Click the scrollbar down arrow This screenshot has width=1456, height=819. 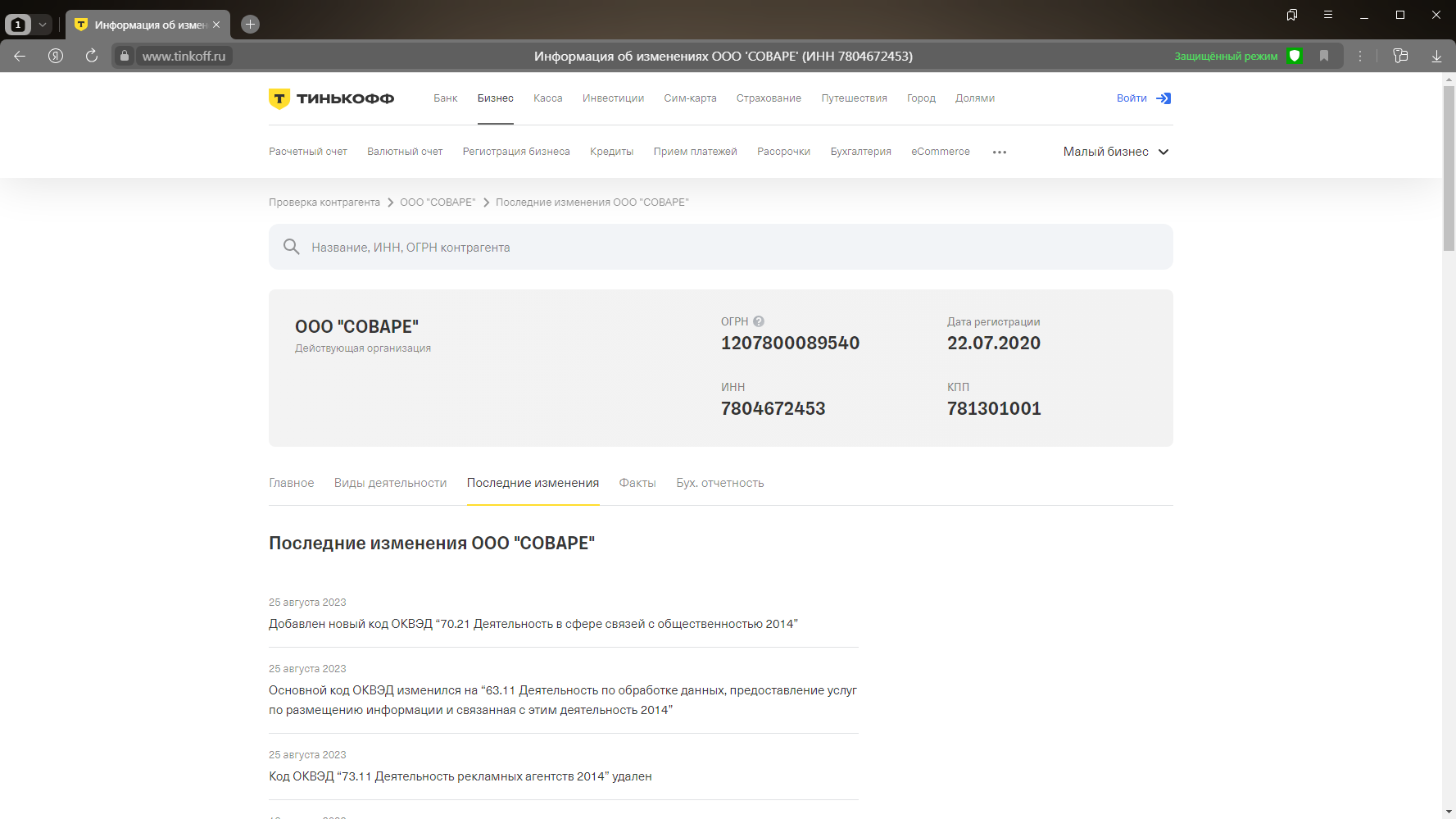(1449, 812)
